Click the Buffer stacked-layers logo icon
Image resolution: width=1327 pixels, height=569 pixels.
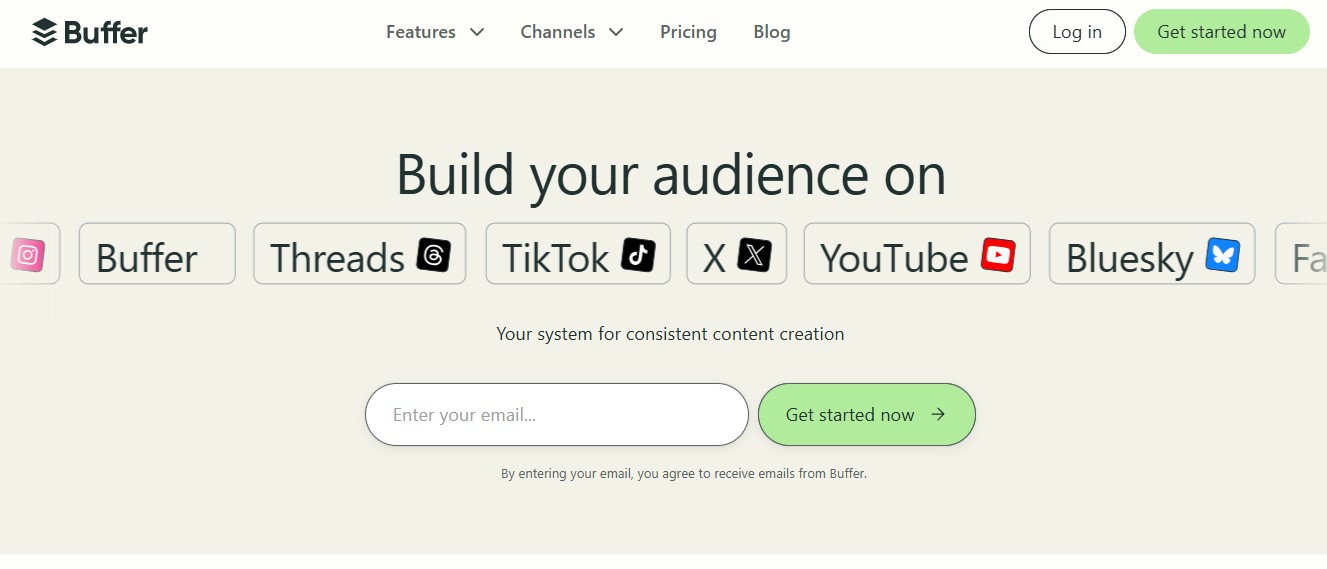tap(44, 32)
